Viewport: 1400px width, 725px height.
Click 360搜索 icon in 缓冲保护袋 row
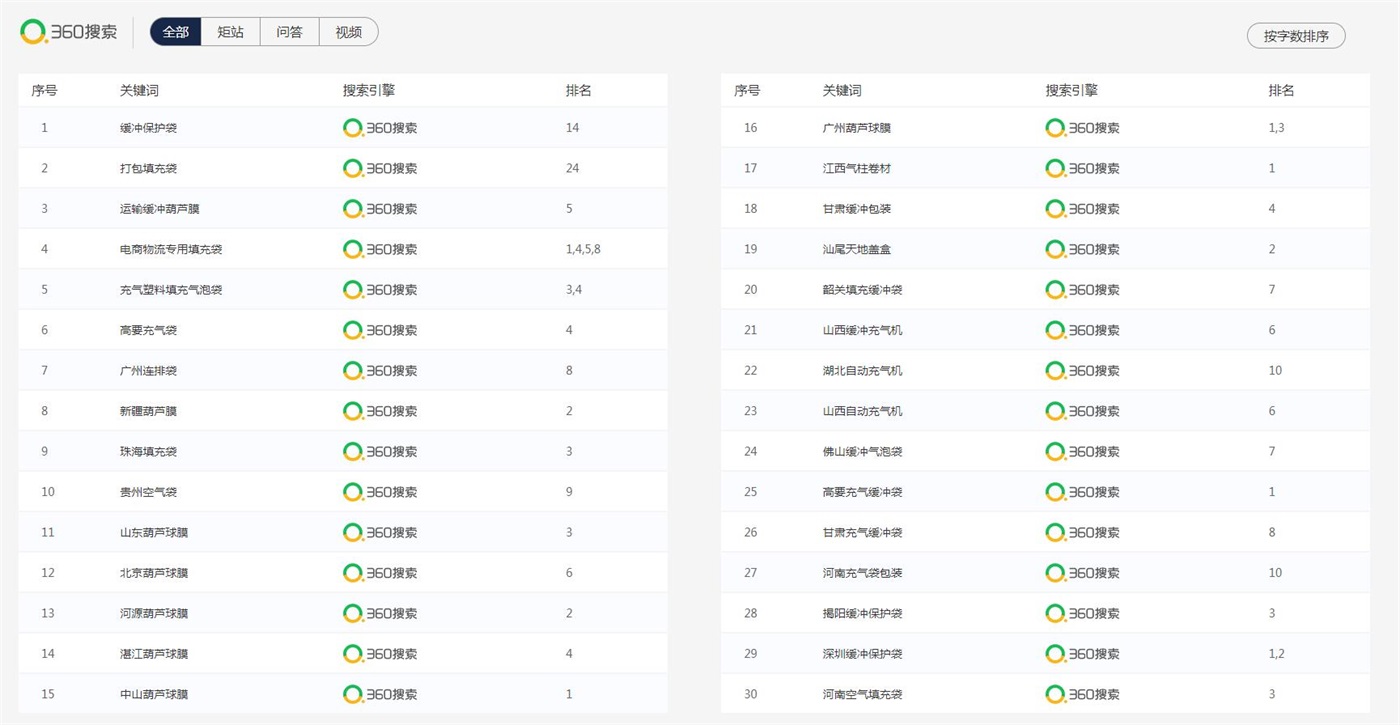[380, 128]
